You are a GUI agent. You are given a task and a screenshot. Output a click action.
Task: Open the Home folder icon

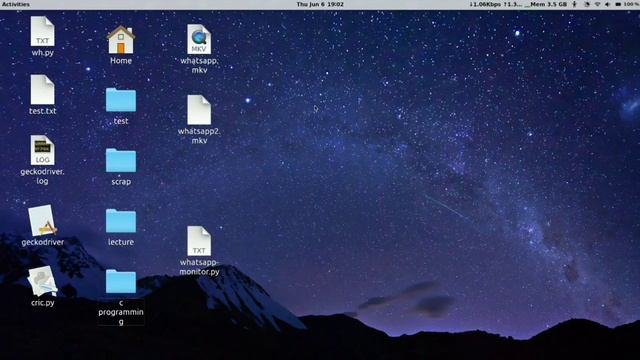[121, 40]
